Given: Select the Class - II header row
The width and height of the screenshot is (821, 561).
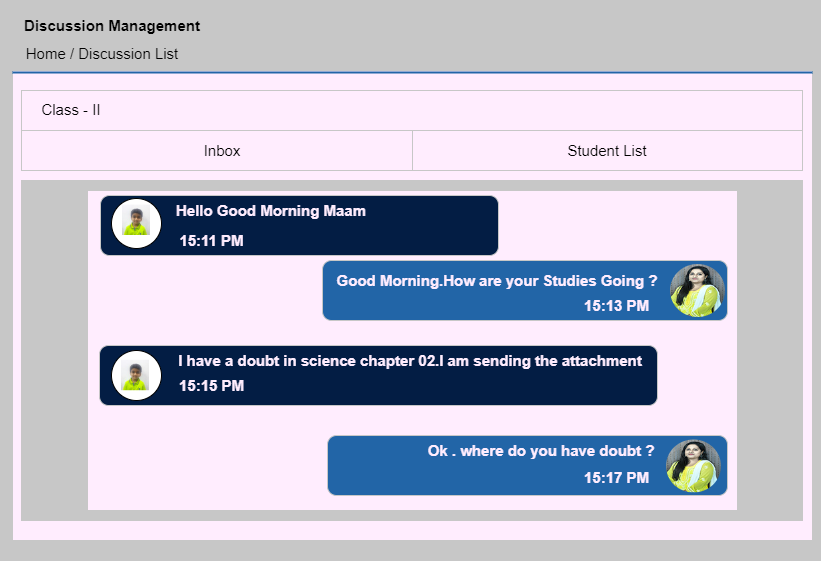Looking at the screenshot, I should (412, 111).
